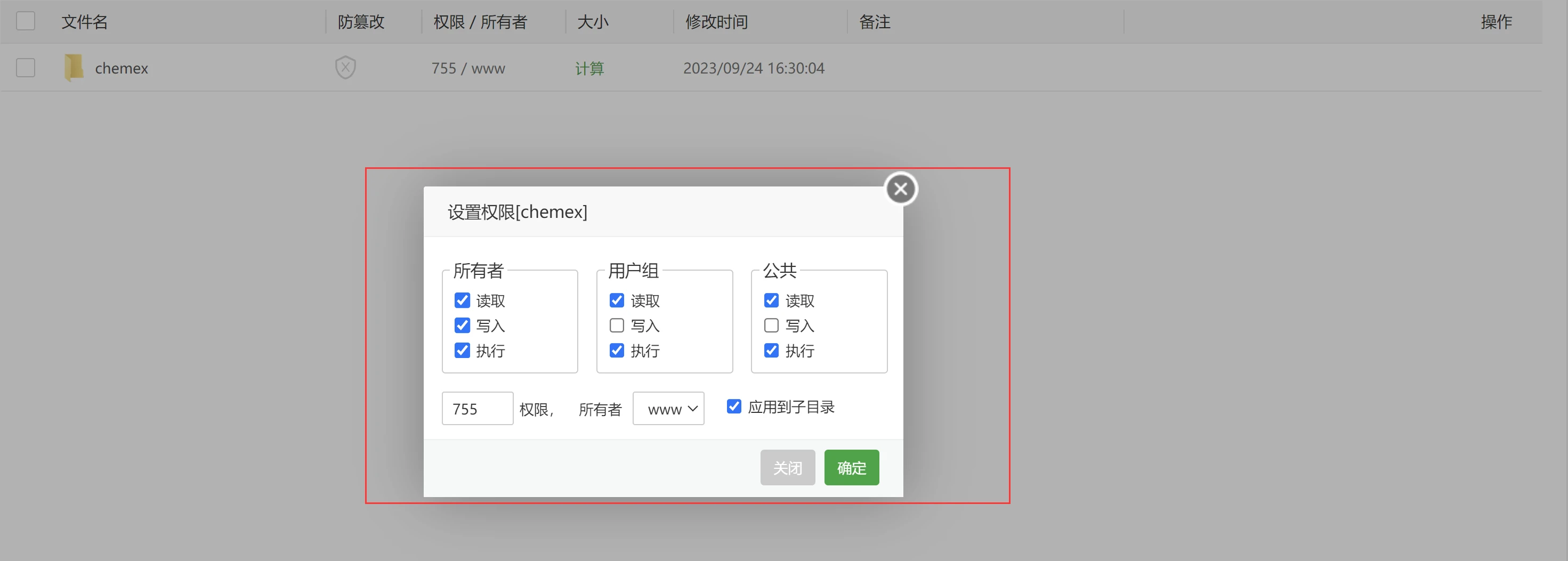Toggle owner write (写入) checkbox
The height and width of the screenshot is (561, 1568).
click(x=462, y=326)
